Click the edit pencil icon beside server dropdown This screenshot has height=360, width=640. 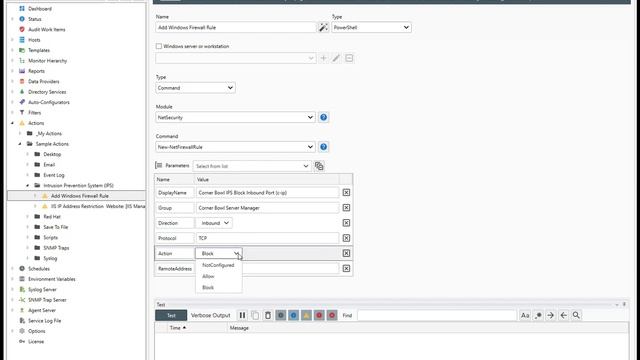click(x=336, y=58)
